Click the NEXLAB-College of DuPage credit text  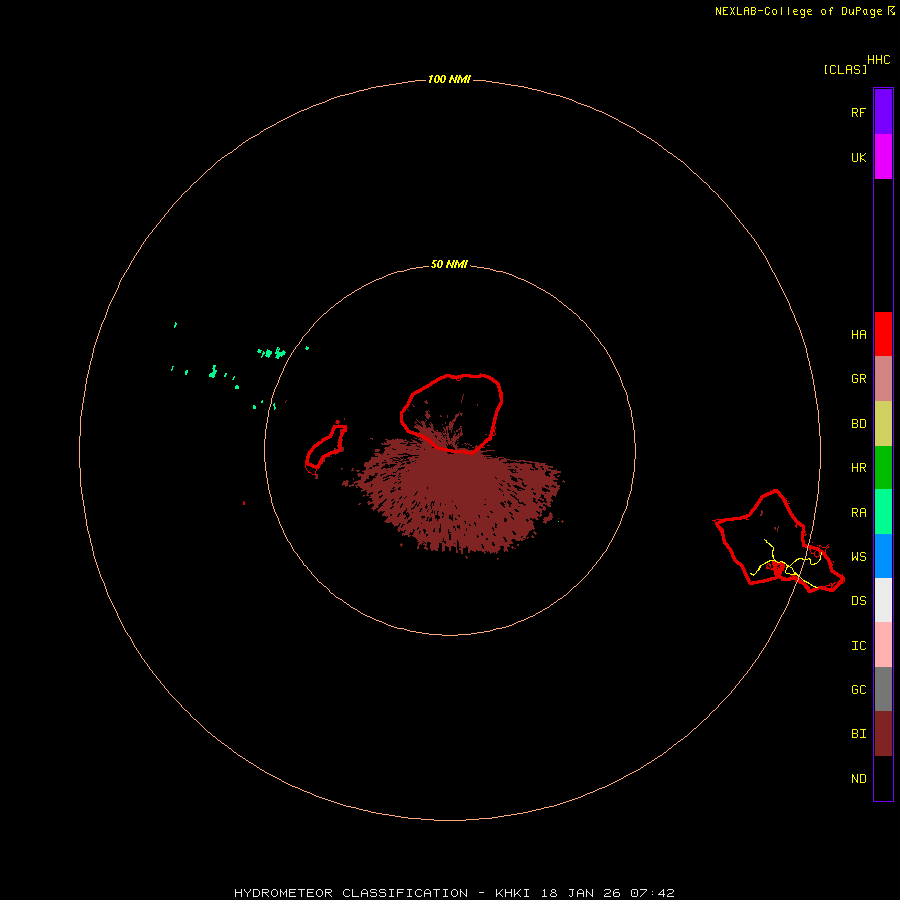coord(798,11)
